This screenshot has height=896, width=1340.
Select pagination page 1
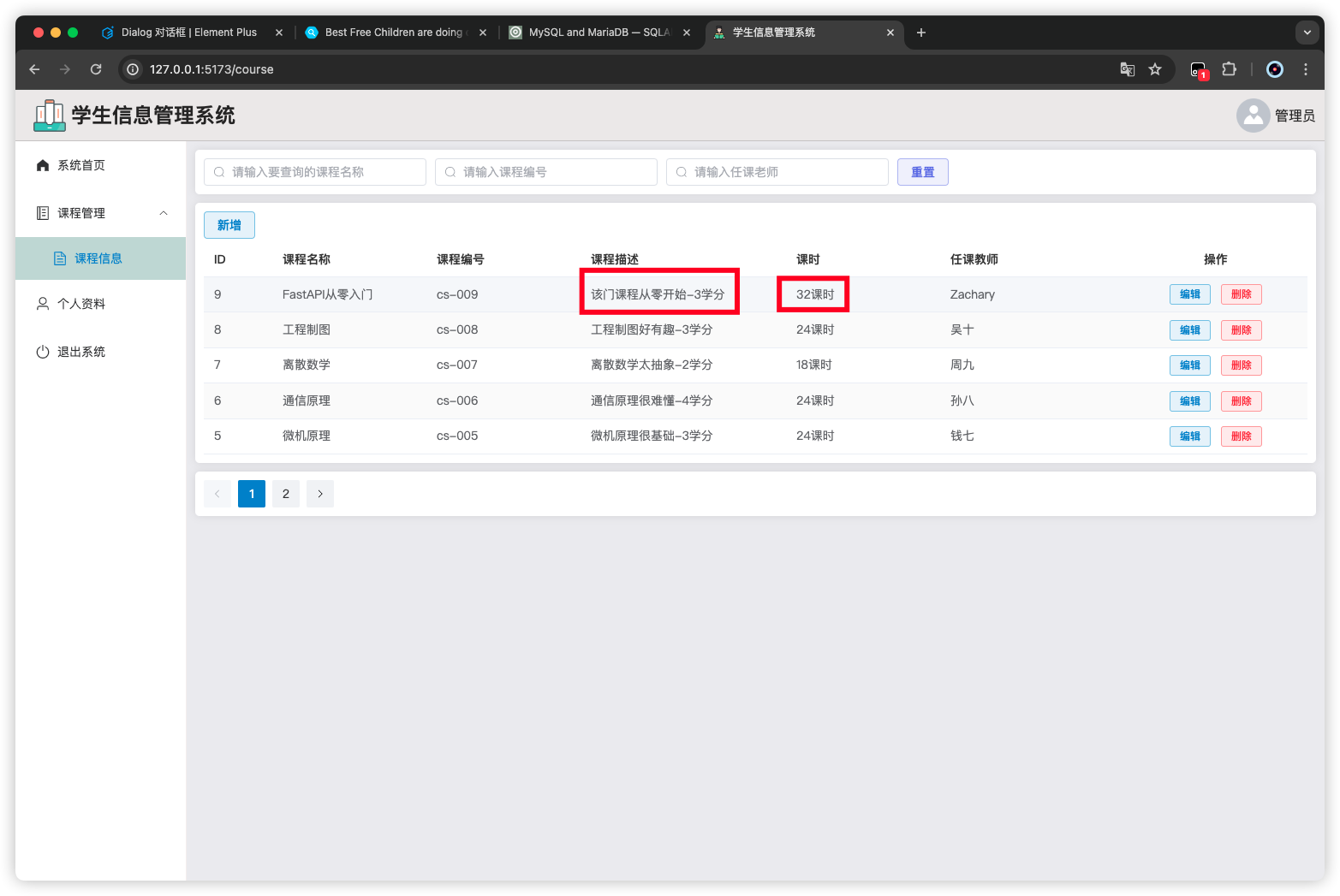pos(252,494)
